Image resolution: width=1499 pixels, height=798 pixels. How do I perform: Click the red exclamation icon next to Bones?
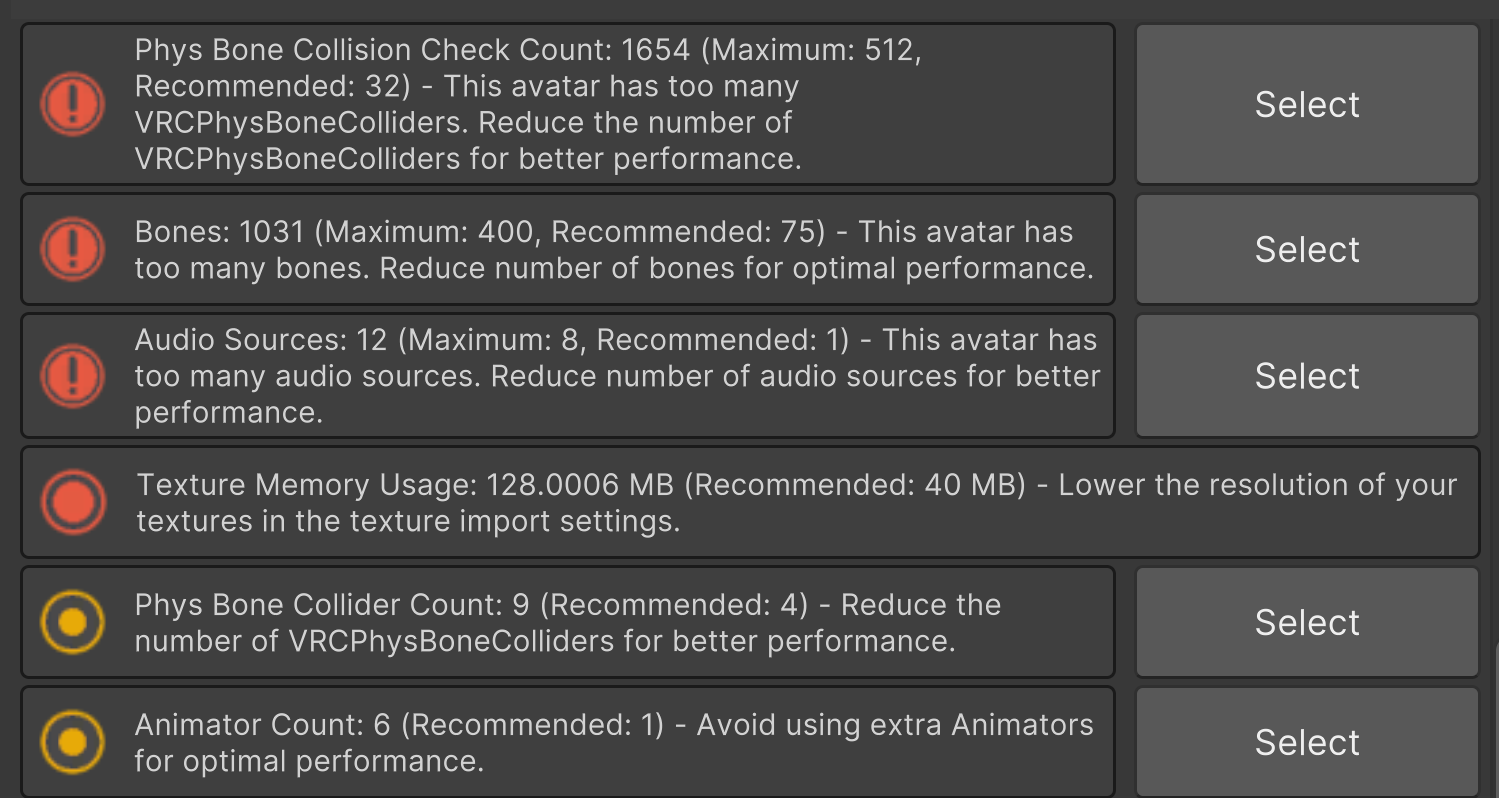[x=72, y=249]
